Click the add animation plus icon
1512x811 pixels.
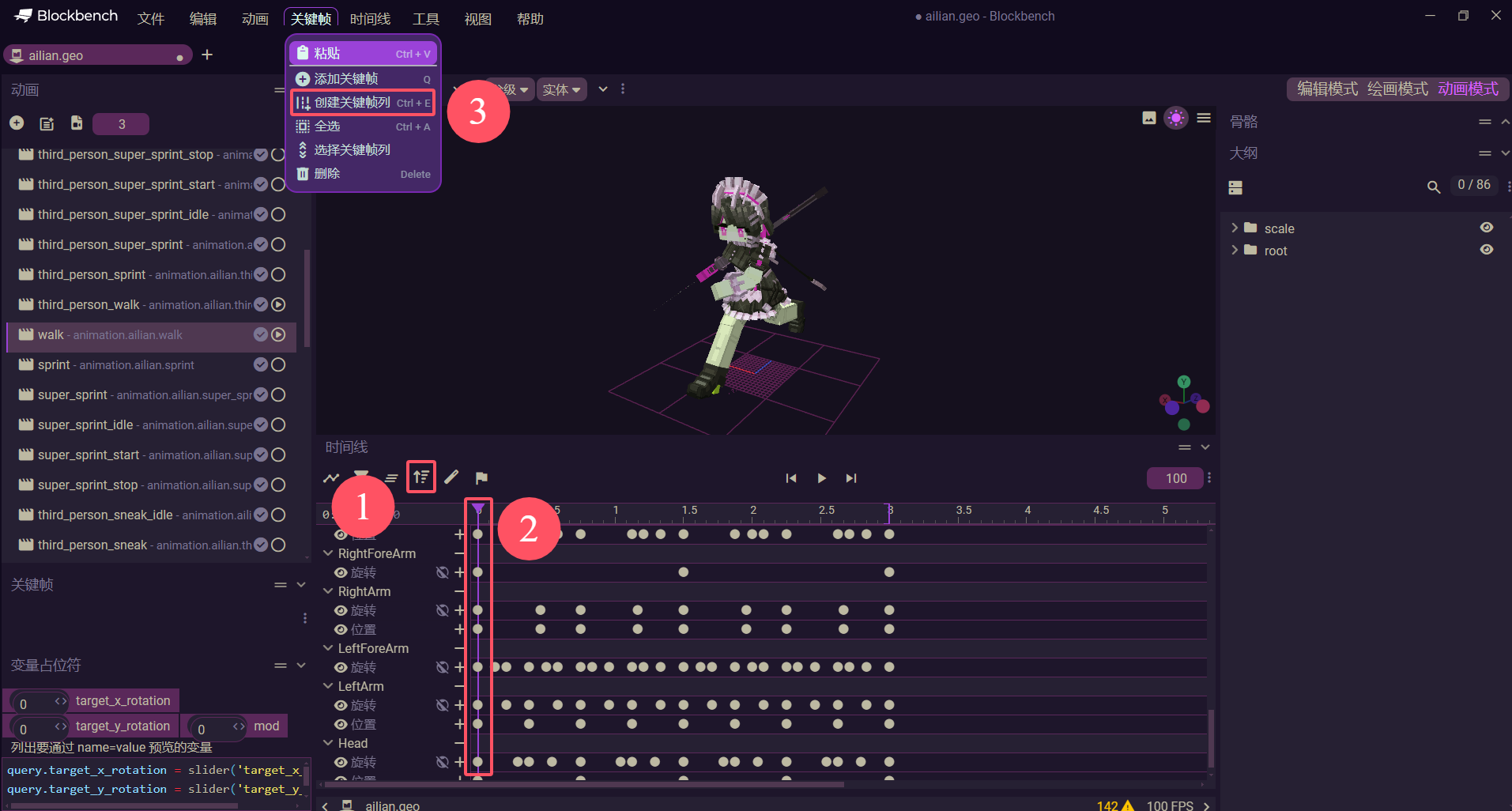(17, 123)
